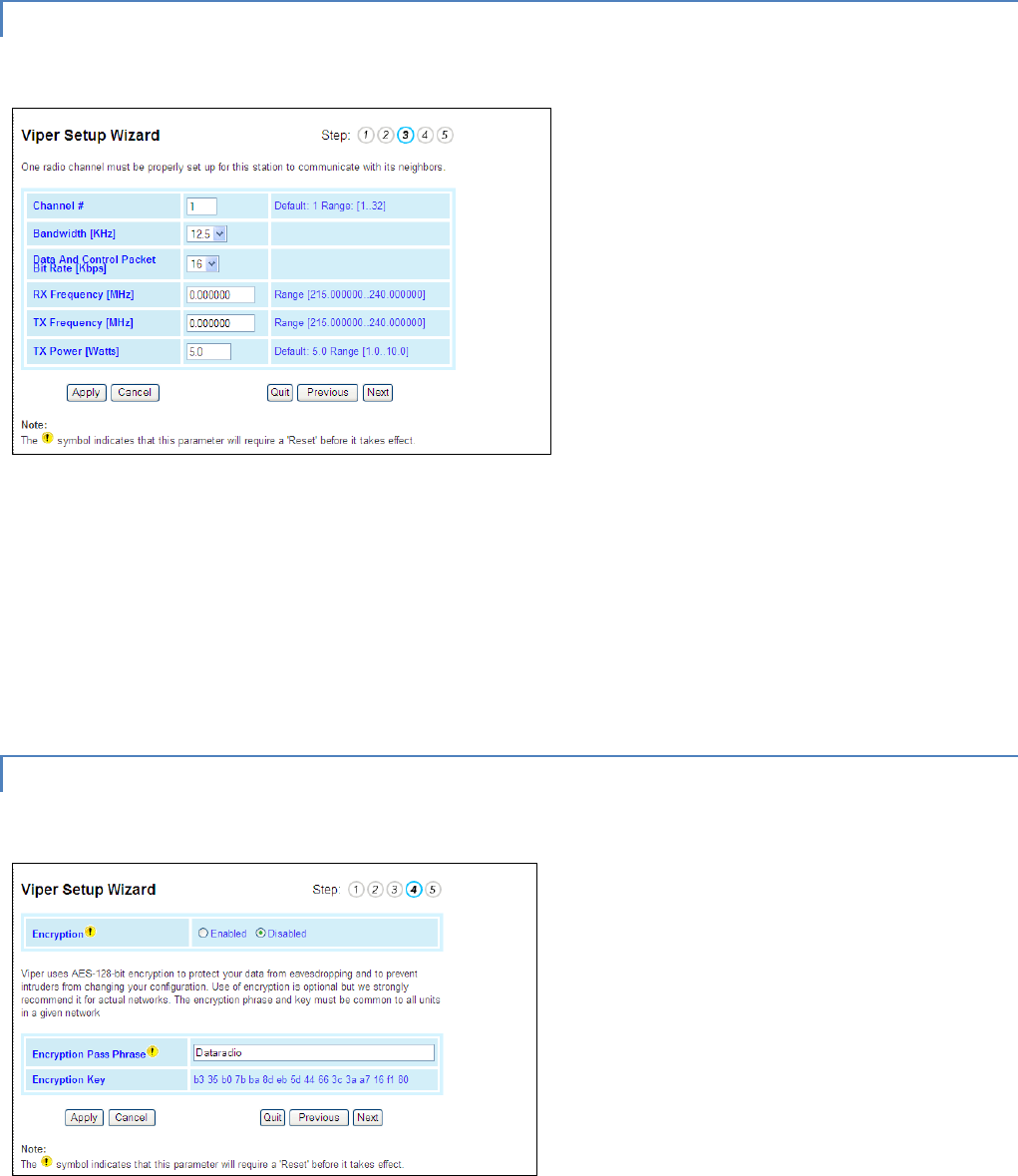Enable encryption with the Enabled radio button
Image resolution: width=1018 pixels, height=1176 pixels.
[203, 933]
